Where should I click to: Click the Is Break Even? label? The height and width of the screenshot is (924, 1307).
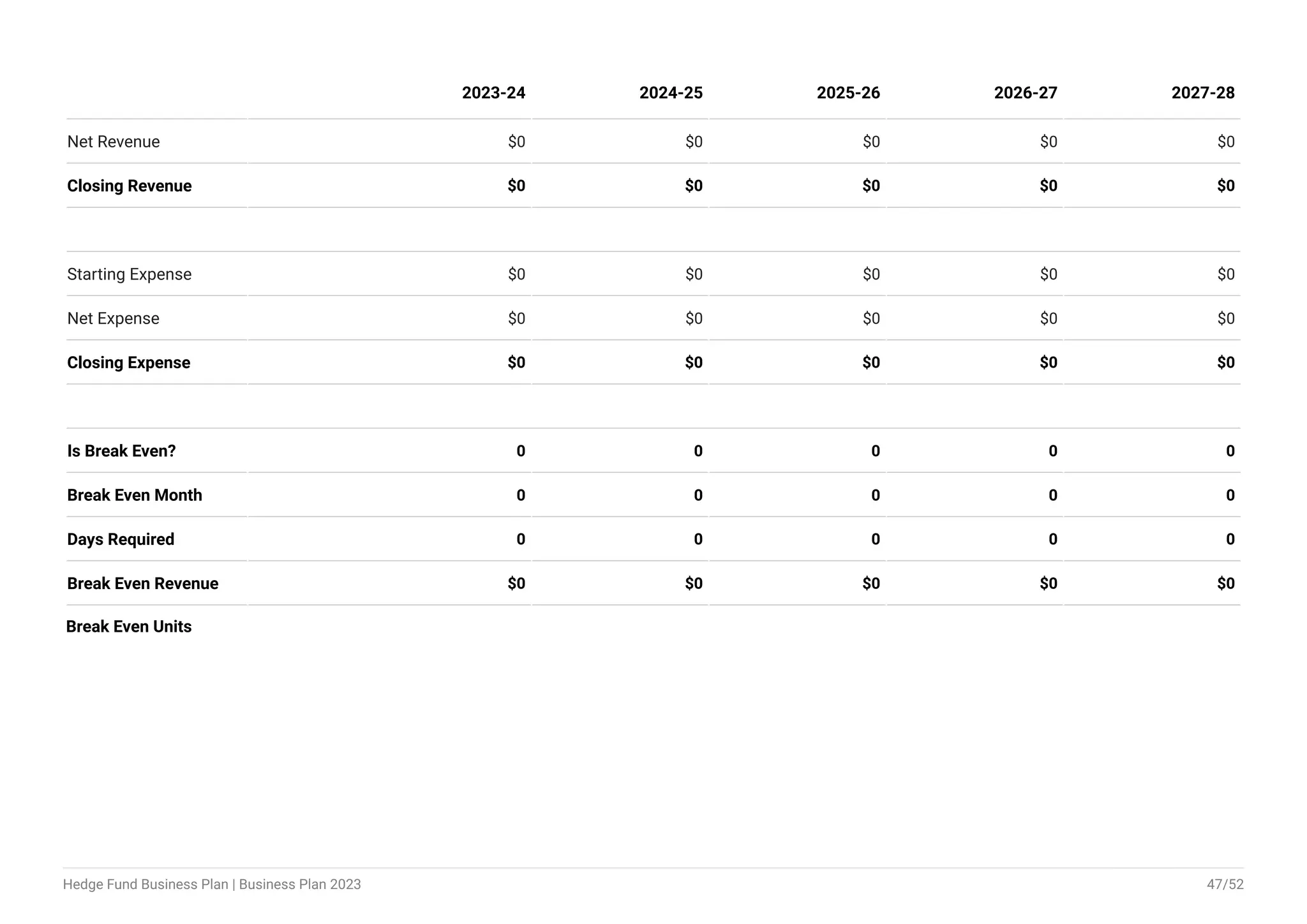[x=121, y=451]
